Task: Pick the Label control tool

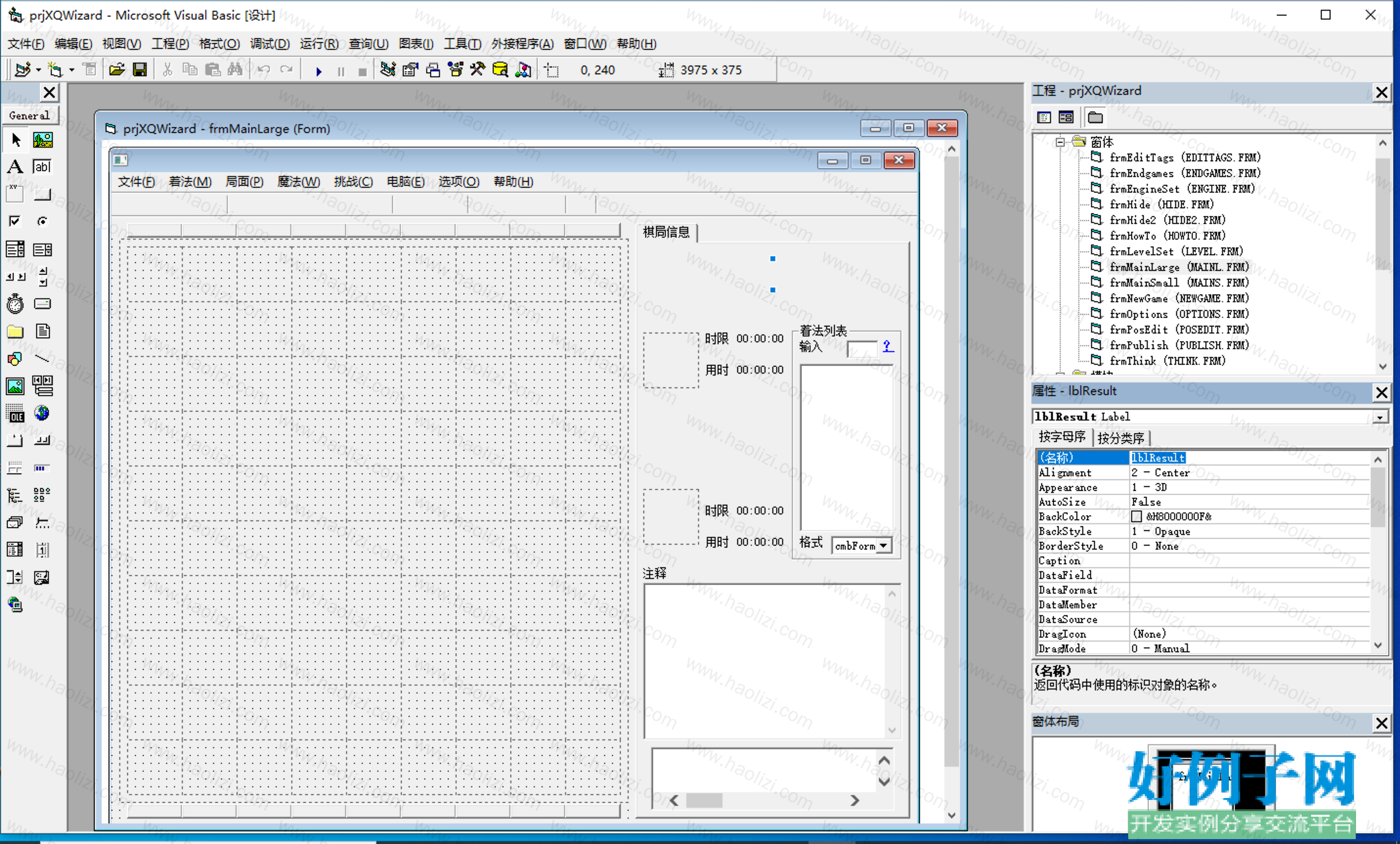Action: 15,167
